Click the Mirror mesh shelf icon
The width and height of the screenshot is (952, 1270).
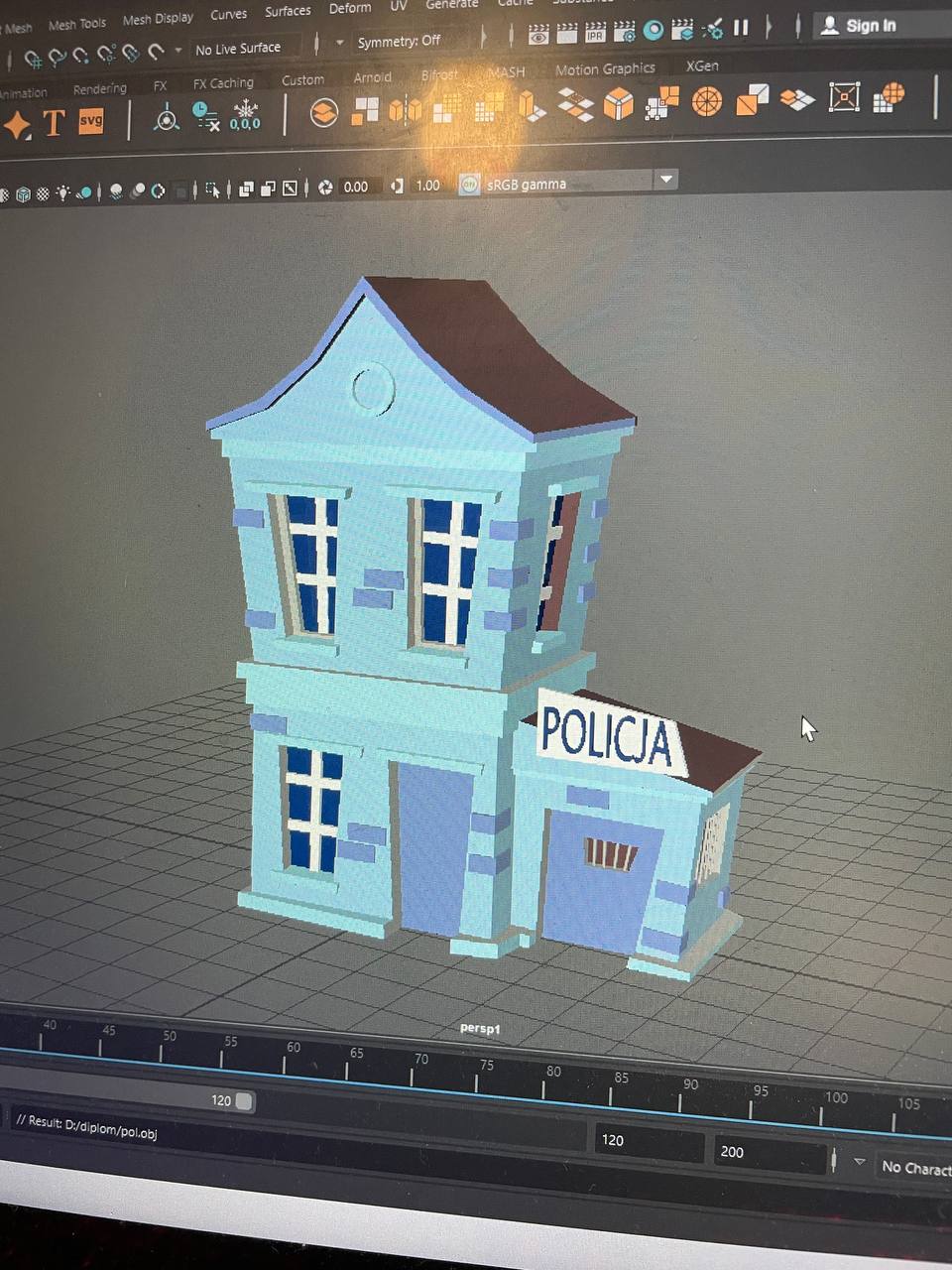406,109
